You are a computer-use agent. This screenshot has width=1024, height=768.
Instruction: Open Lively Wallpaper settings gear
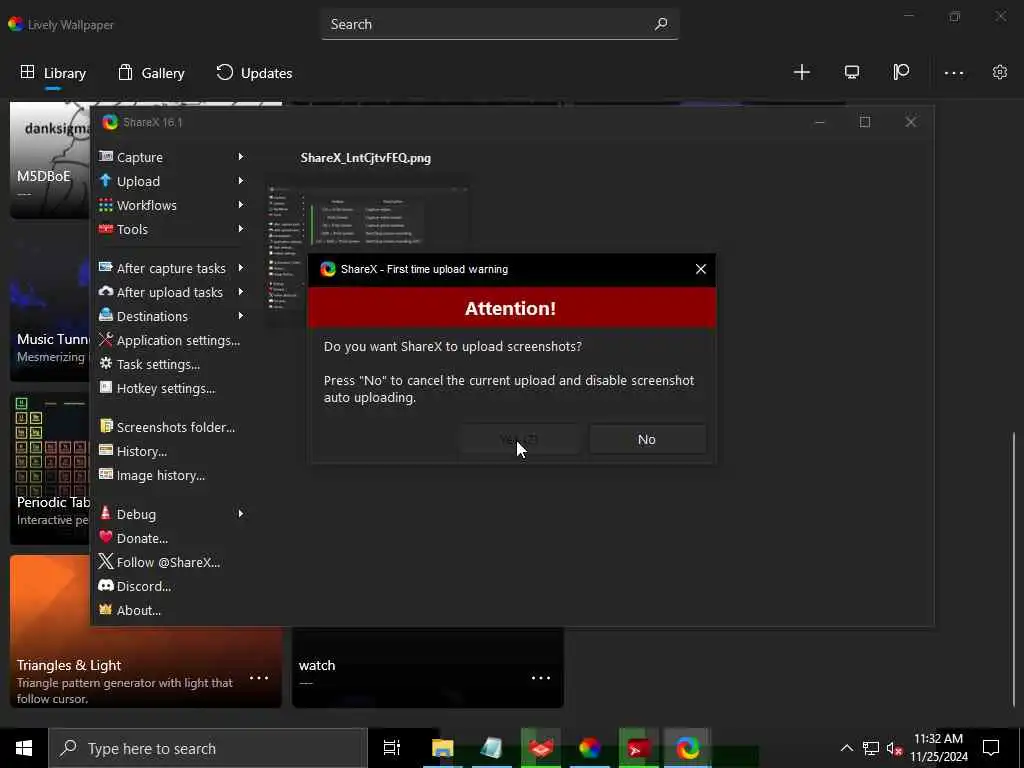click(x=1000, y=72)
